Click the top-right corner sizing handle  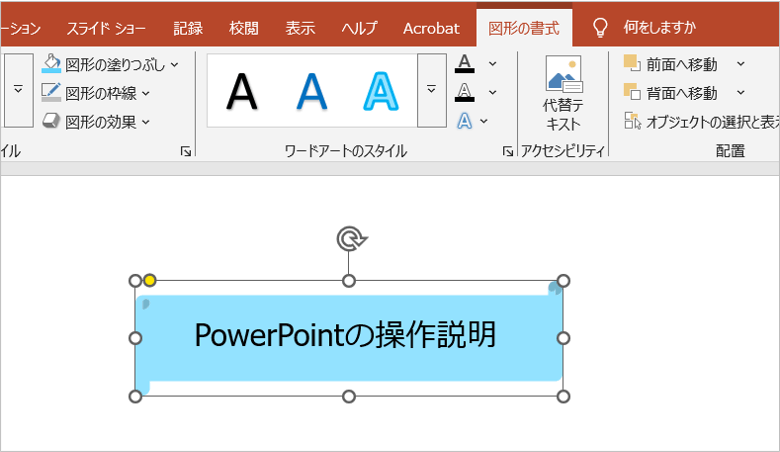[563, 281]
